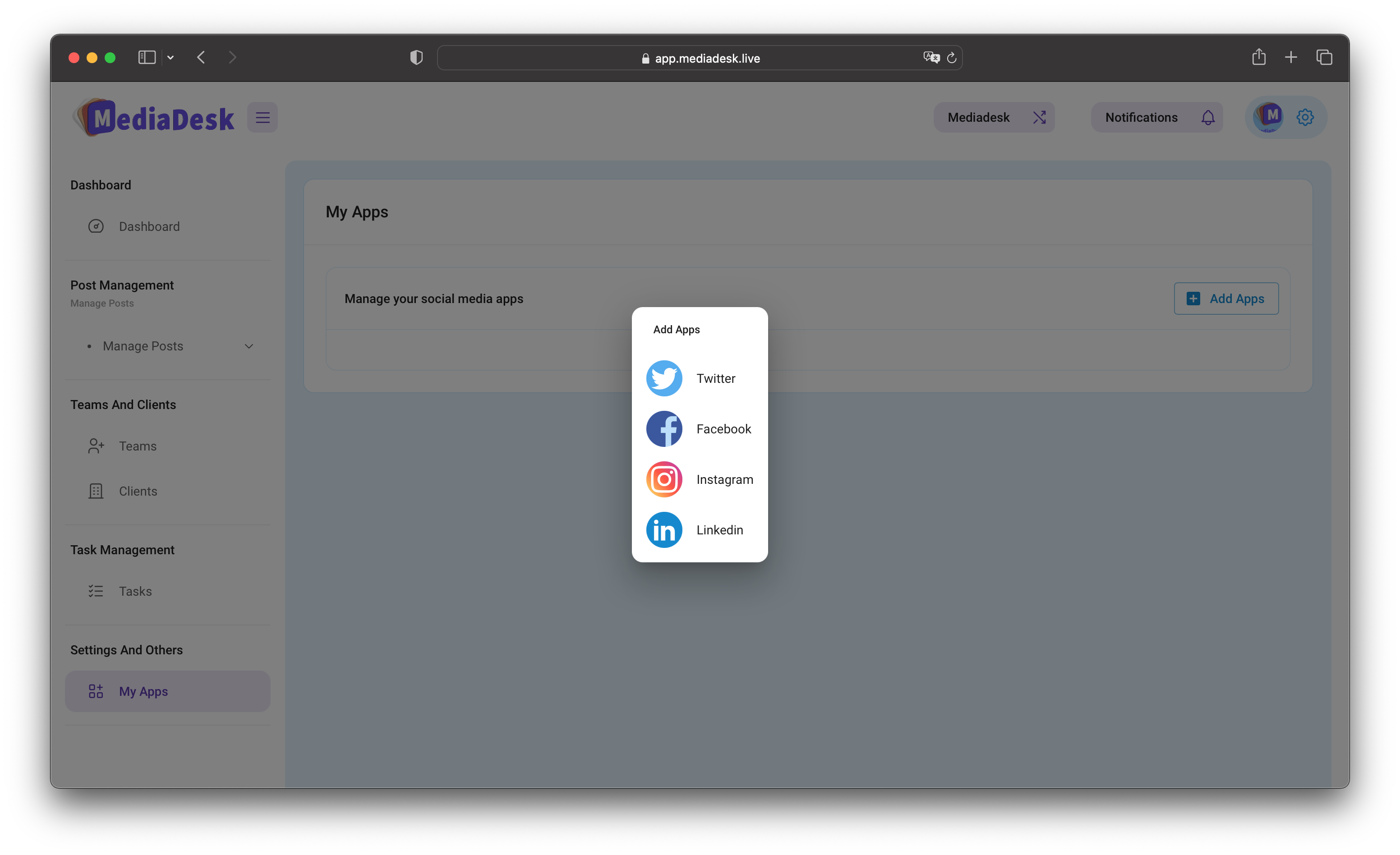Reload the page in Safari

[952, 58]
